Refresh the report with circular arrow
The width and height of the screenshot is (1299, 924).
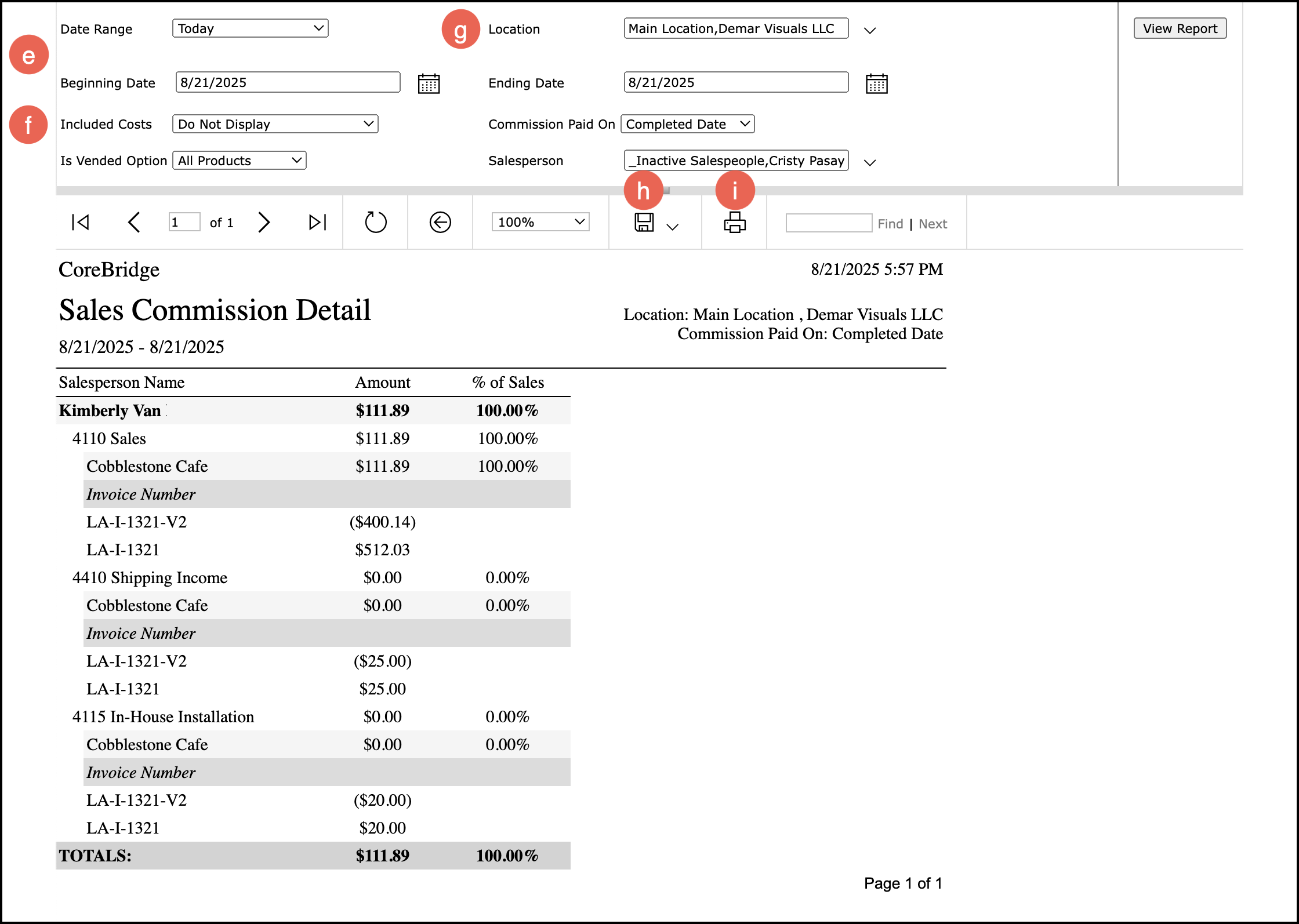click(375, 222)
